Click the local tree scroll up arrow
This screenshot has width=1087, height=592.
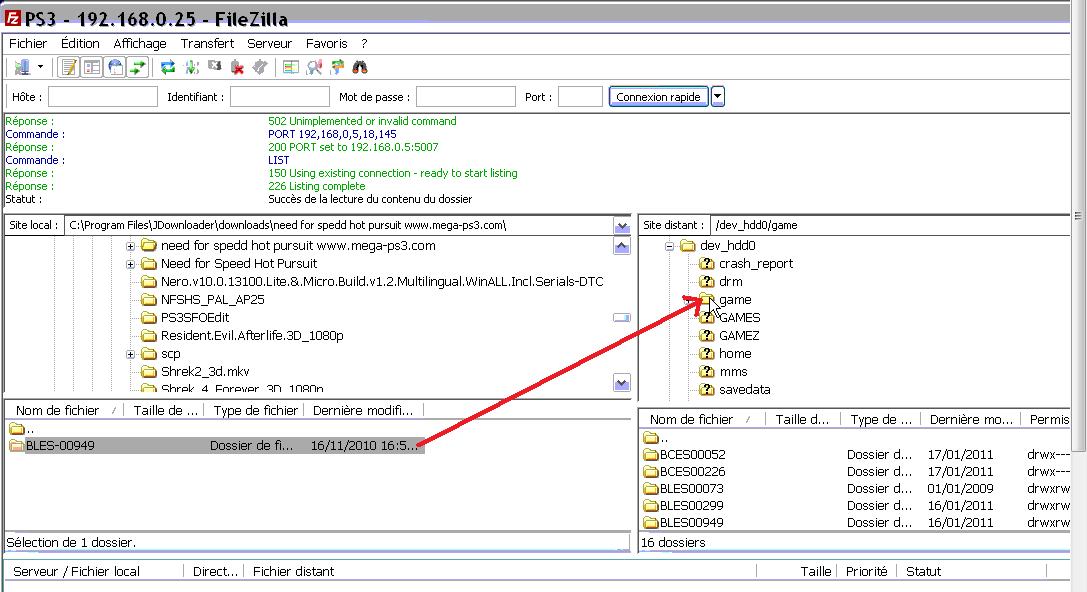[622, 246]
